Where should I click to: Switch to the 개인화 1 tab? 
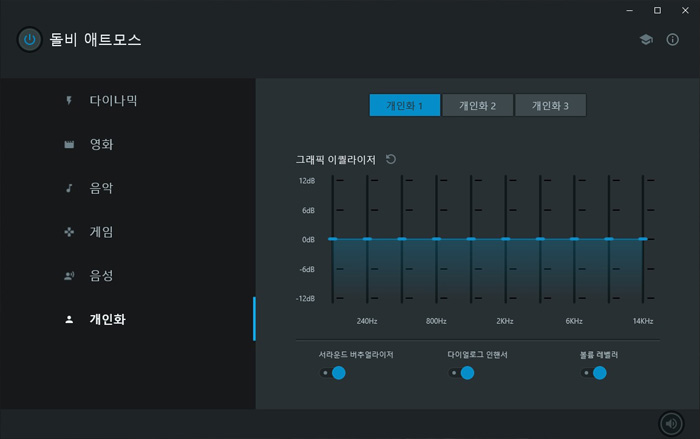(404, 105)
